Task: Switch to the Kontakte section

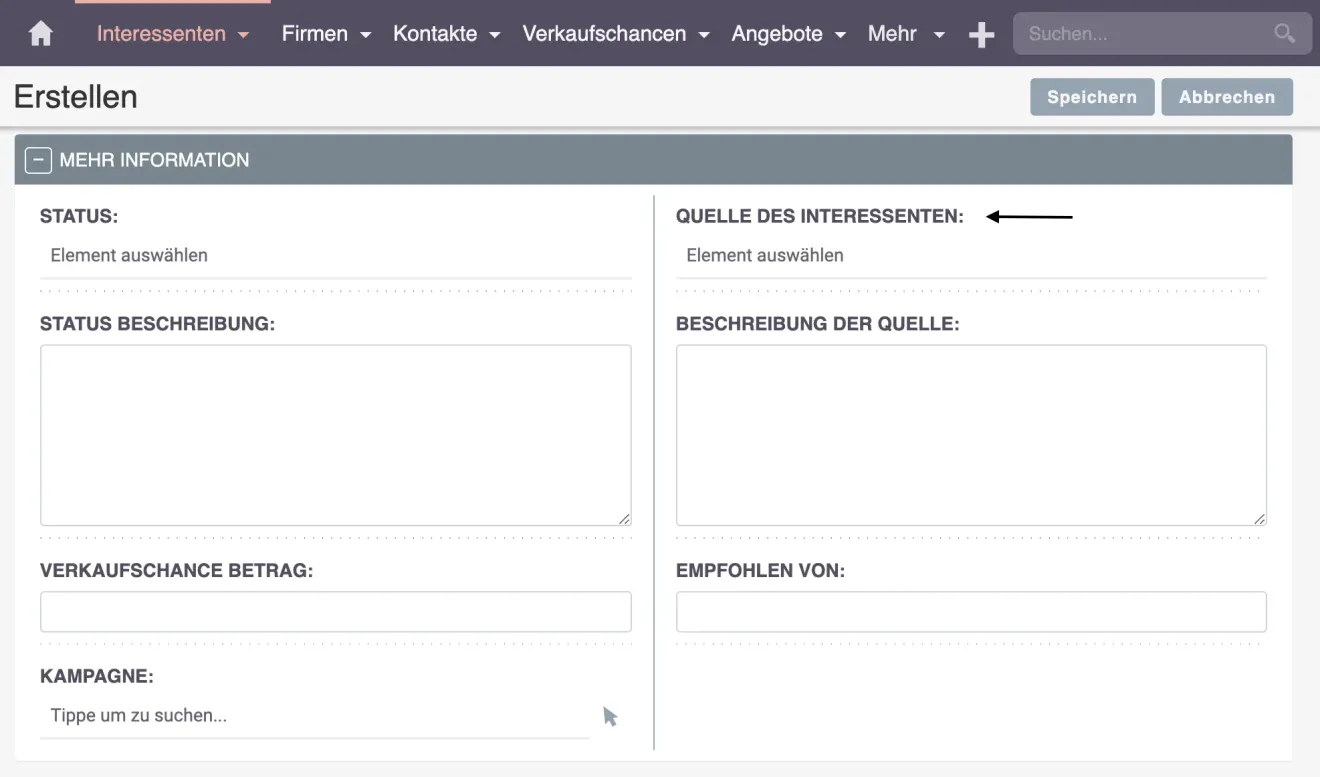Action: click(435, 33)
